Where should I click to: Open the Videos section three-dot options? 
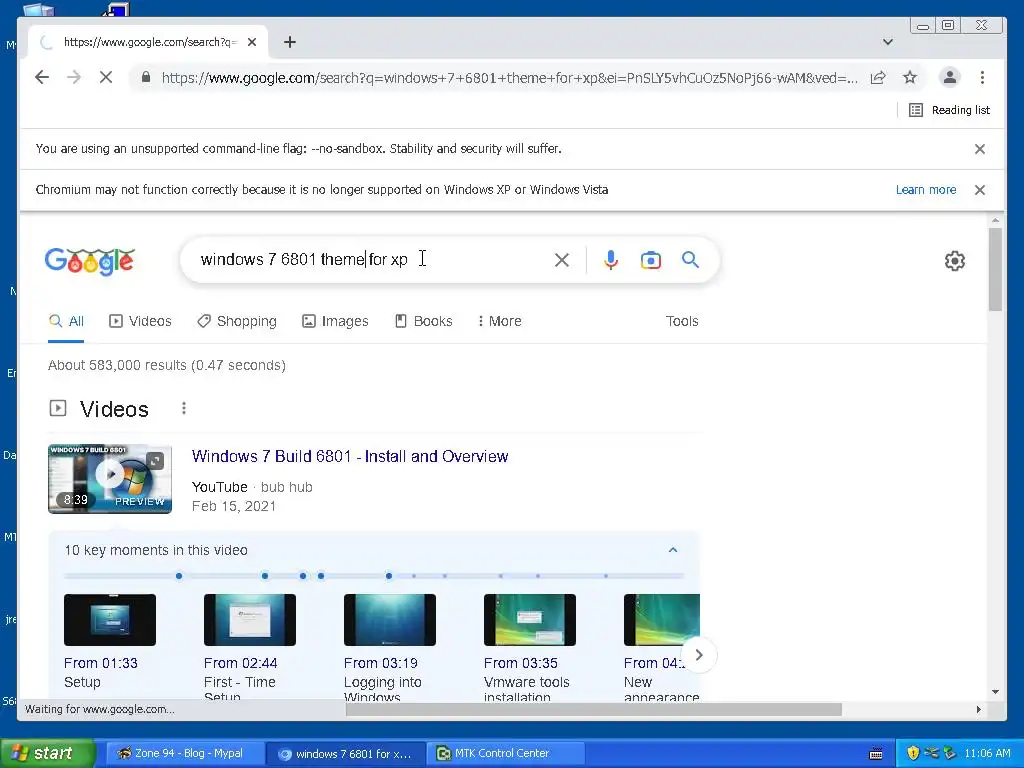(184, 408)
